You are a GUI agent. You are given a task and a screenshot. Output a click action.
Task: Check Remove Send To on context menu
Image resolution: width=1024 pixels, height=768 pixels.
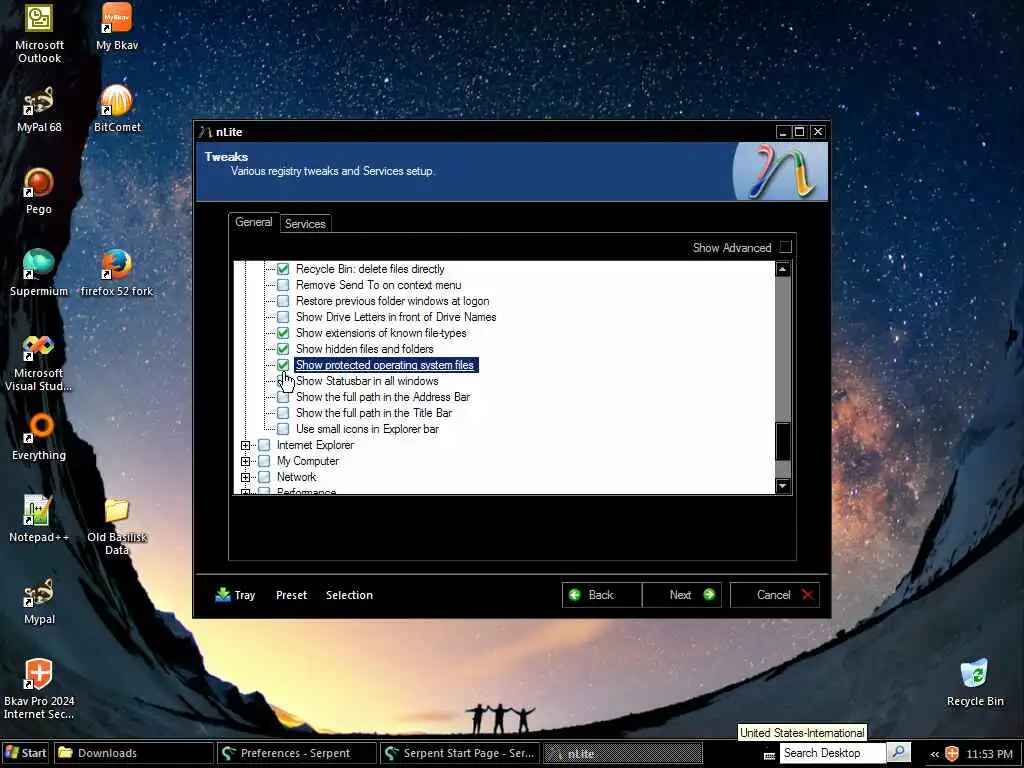point(283,285)
